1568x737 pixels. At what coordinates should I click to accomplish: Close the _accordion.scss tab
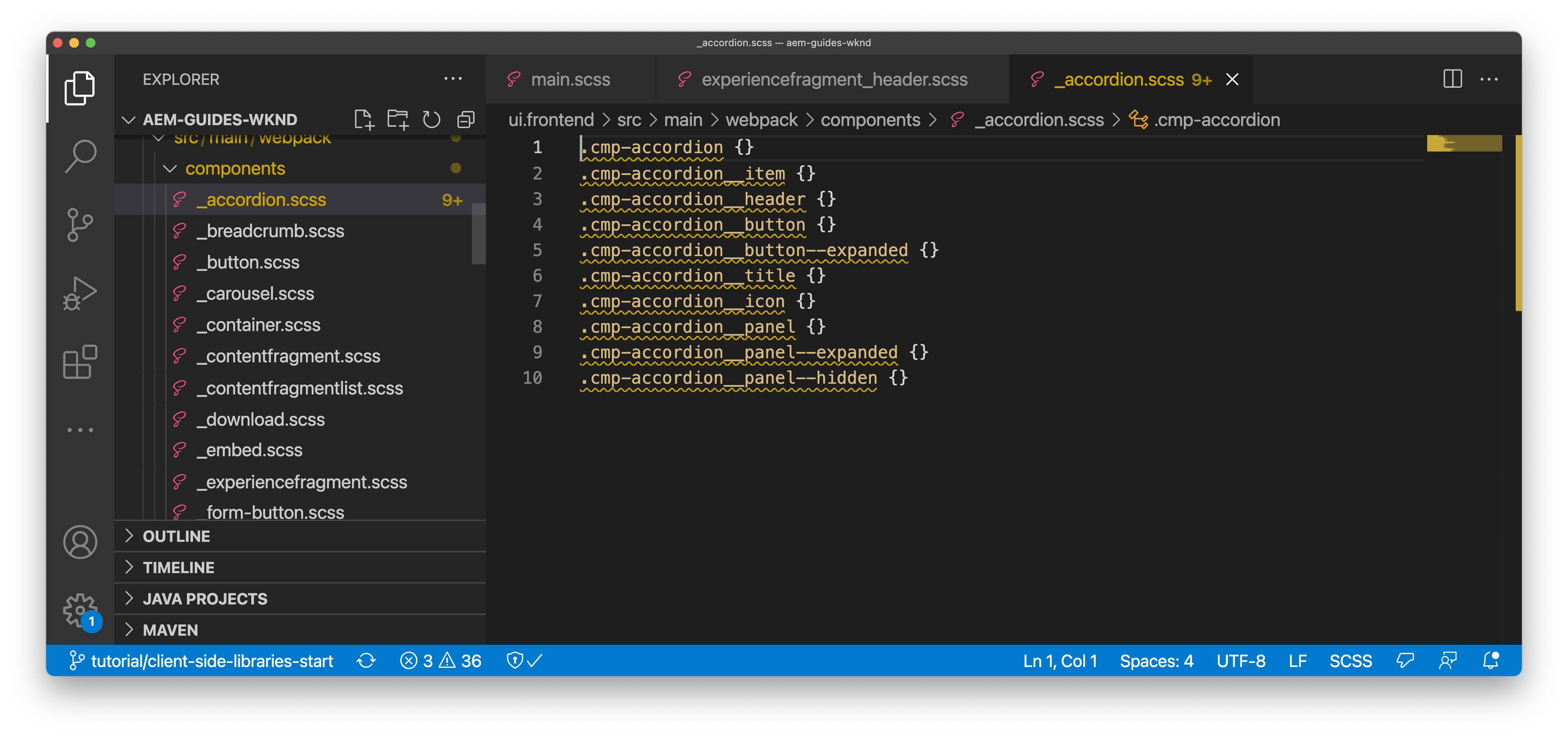pos(1232,80)
